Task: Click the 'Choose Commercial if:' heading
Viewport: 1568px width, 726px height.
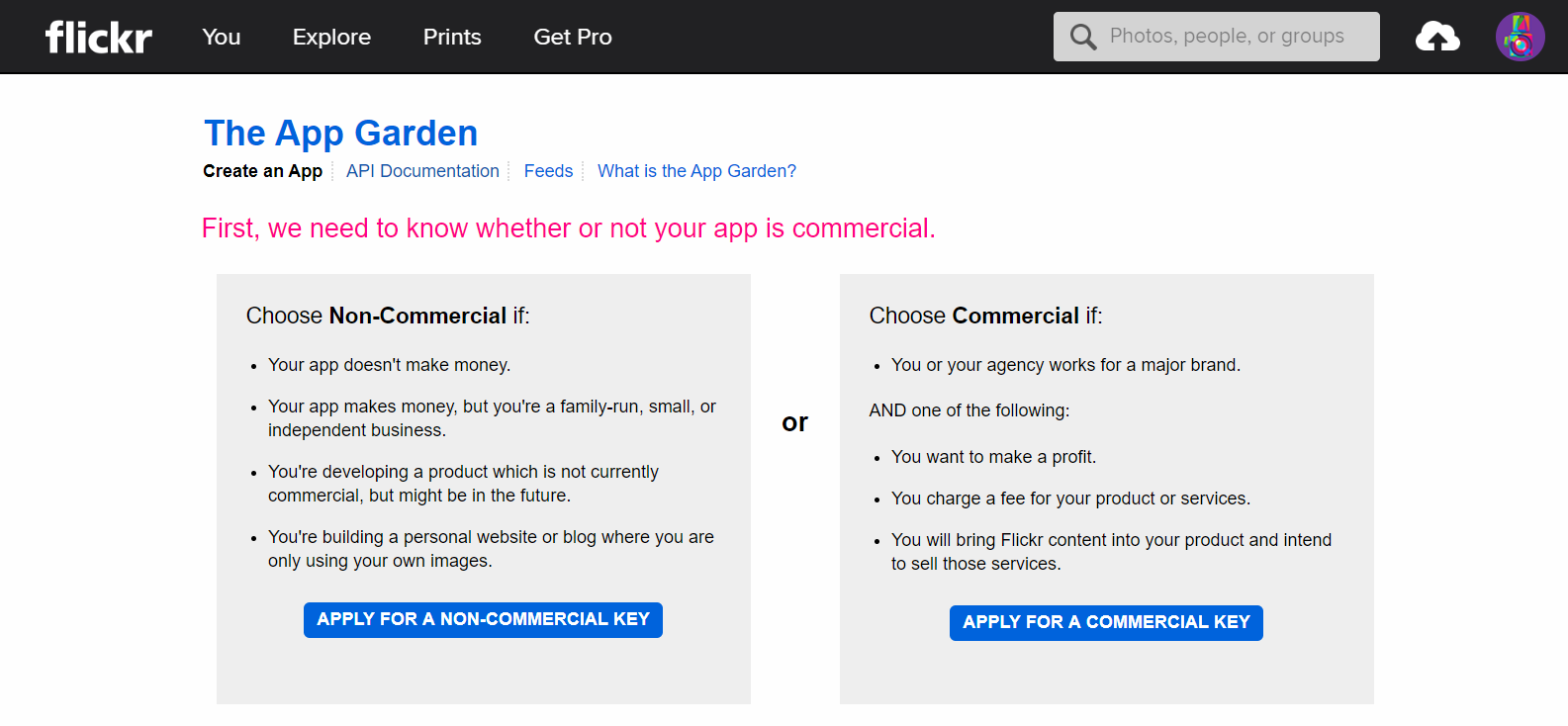Action: point(985,316)
